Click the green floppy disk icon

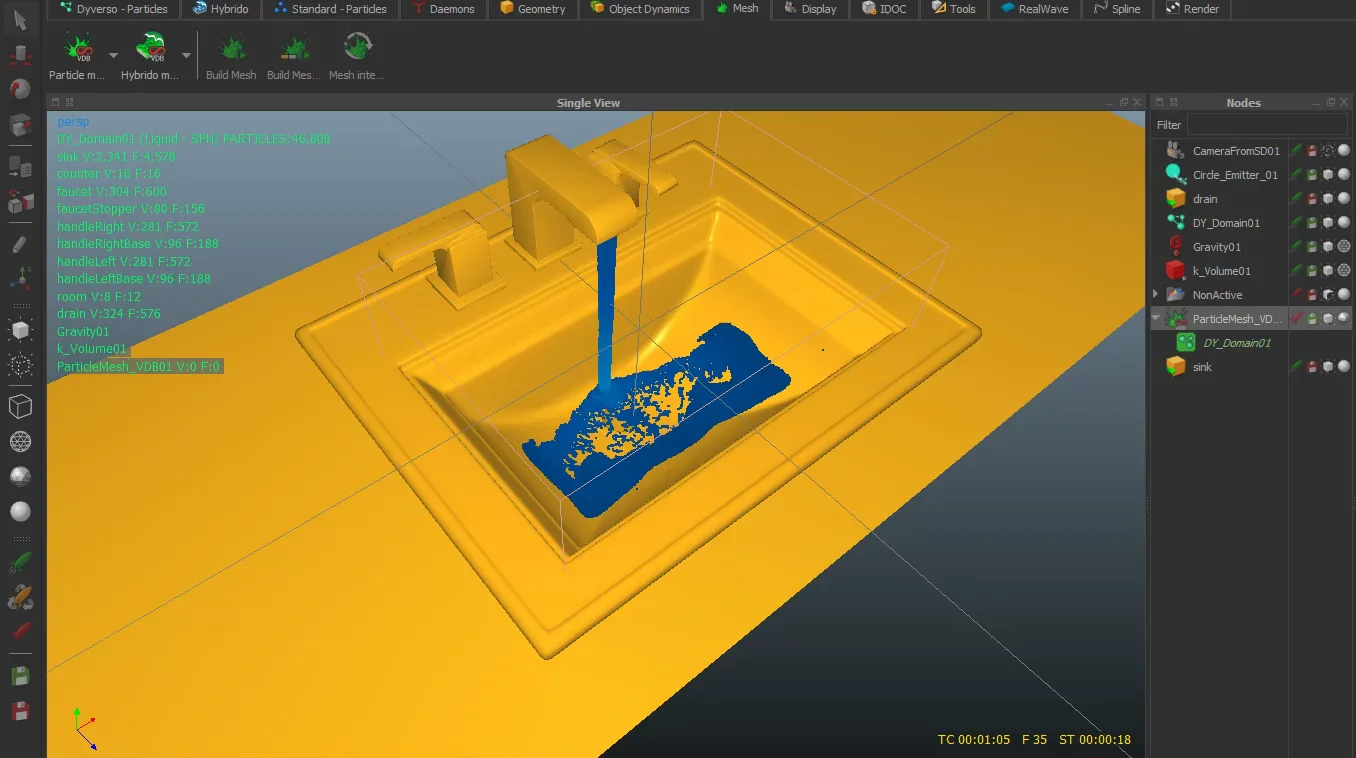click(x=20, y=677)
